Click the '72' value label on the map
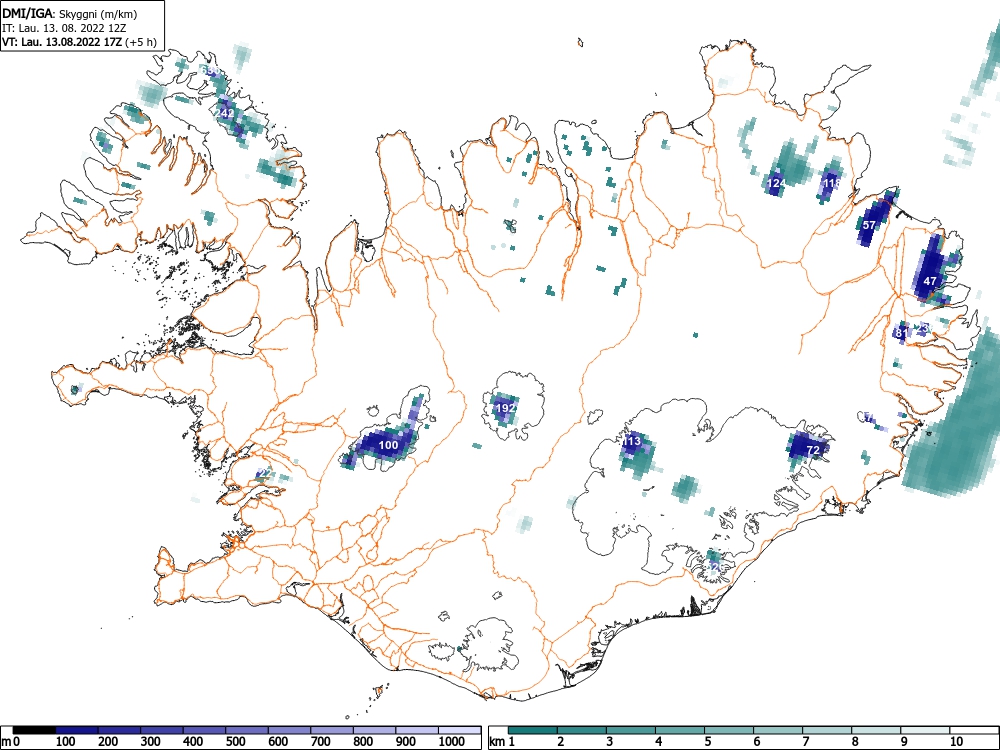 click(x=813, y=450)
